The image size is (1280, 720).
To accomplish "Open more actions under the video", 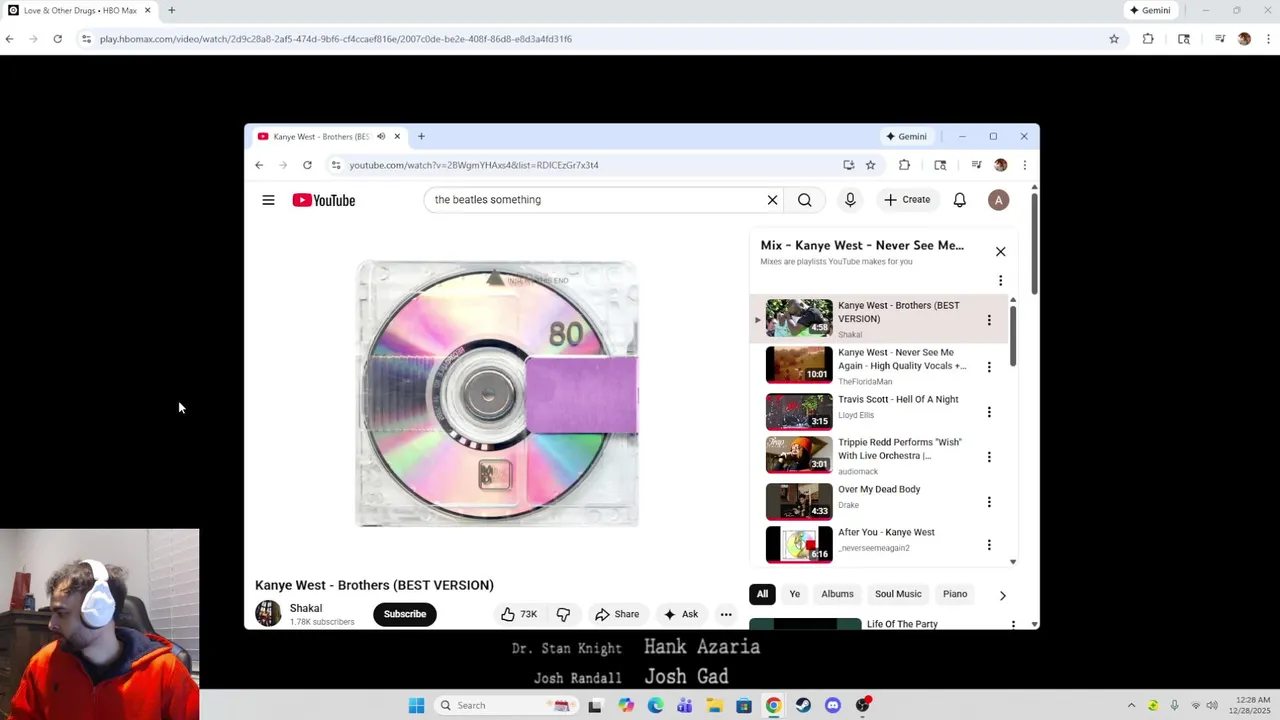I will tap(726, 614).
